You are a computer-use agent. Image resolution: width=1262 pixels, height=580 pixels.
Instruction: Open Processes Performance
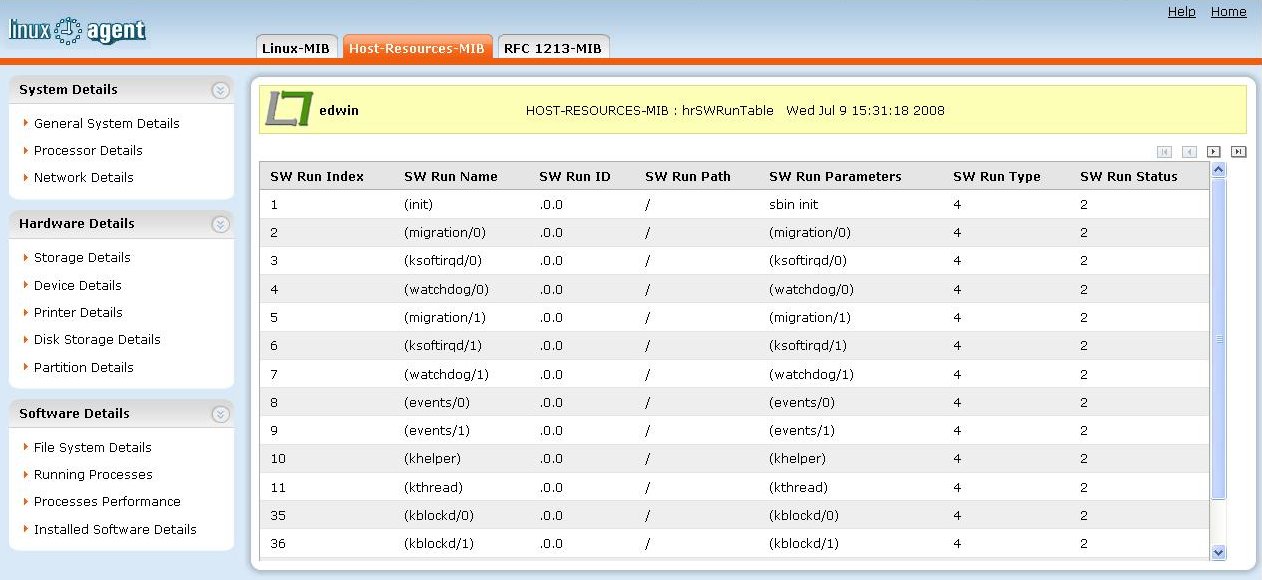point(107,502)
